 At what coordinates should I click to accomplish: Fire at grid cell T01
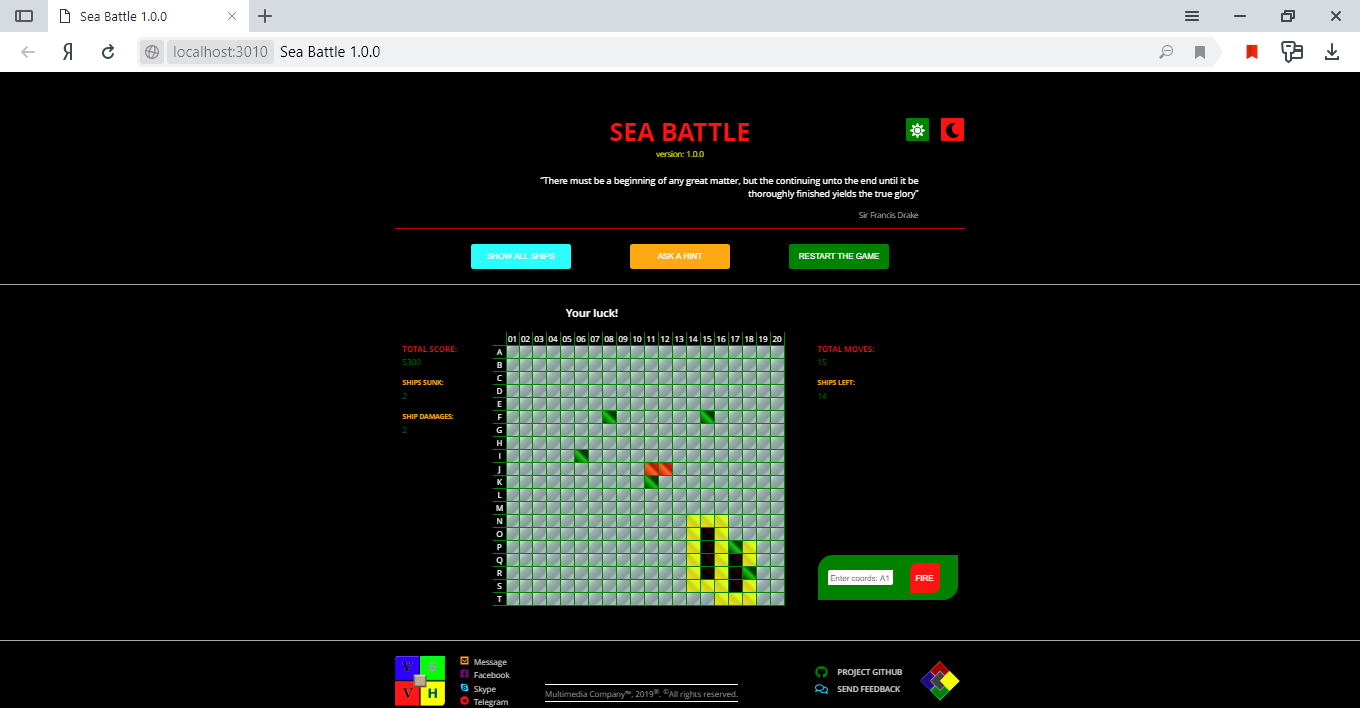[512, 599]
